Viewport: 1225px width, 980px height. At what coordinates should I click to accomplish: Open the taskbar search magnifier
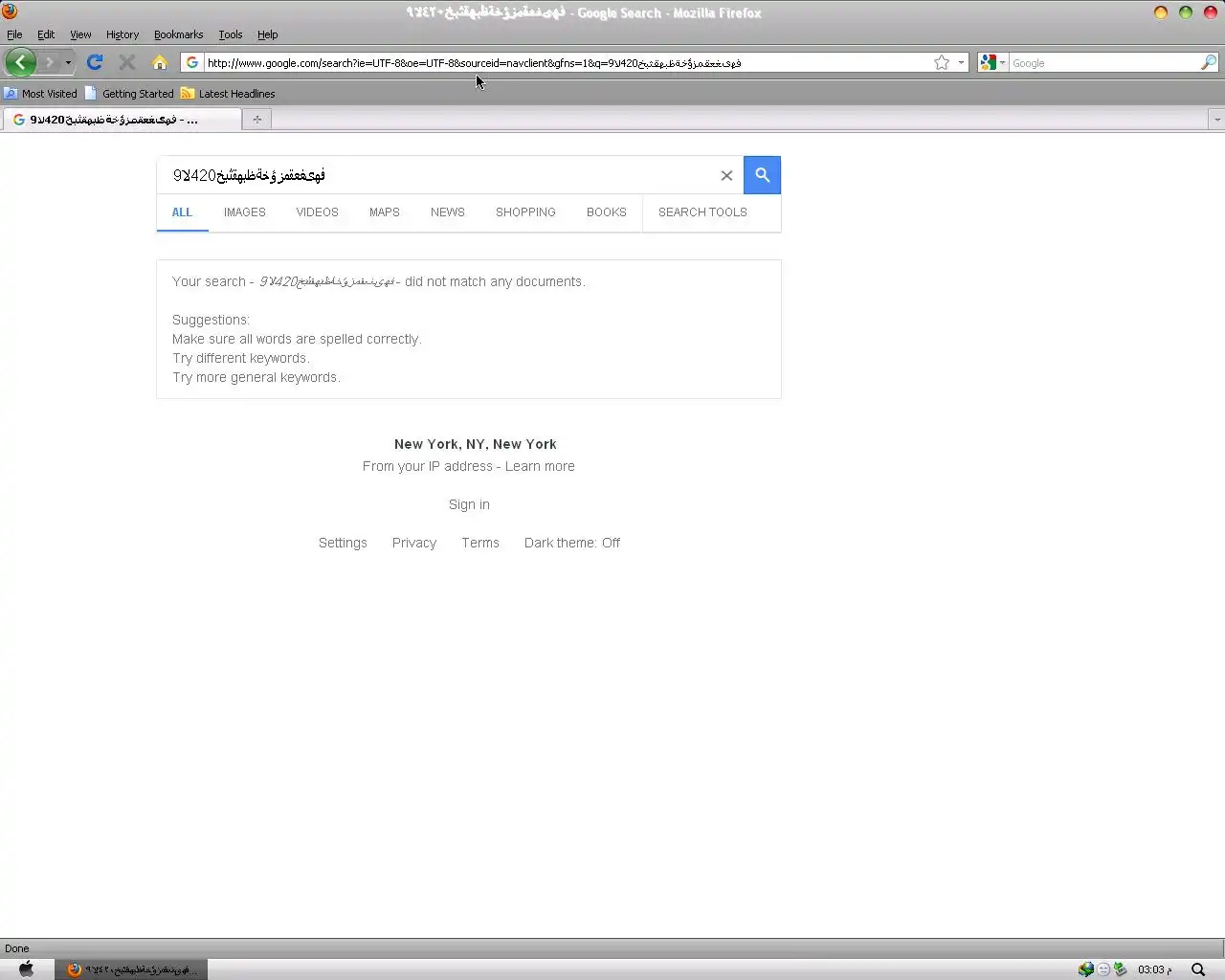tap(1197, 969)
